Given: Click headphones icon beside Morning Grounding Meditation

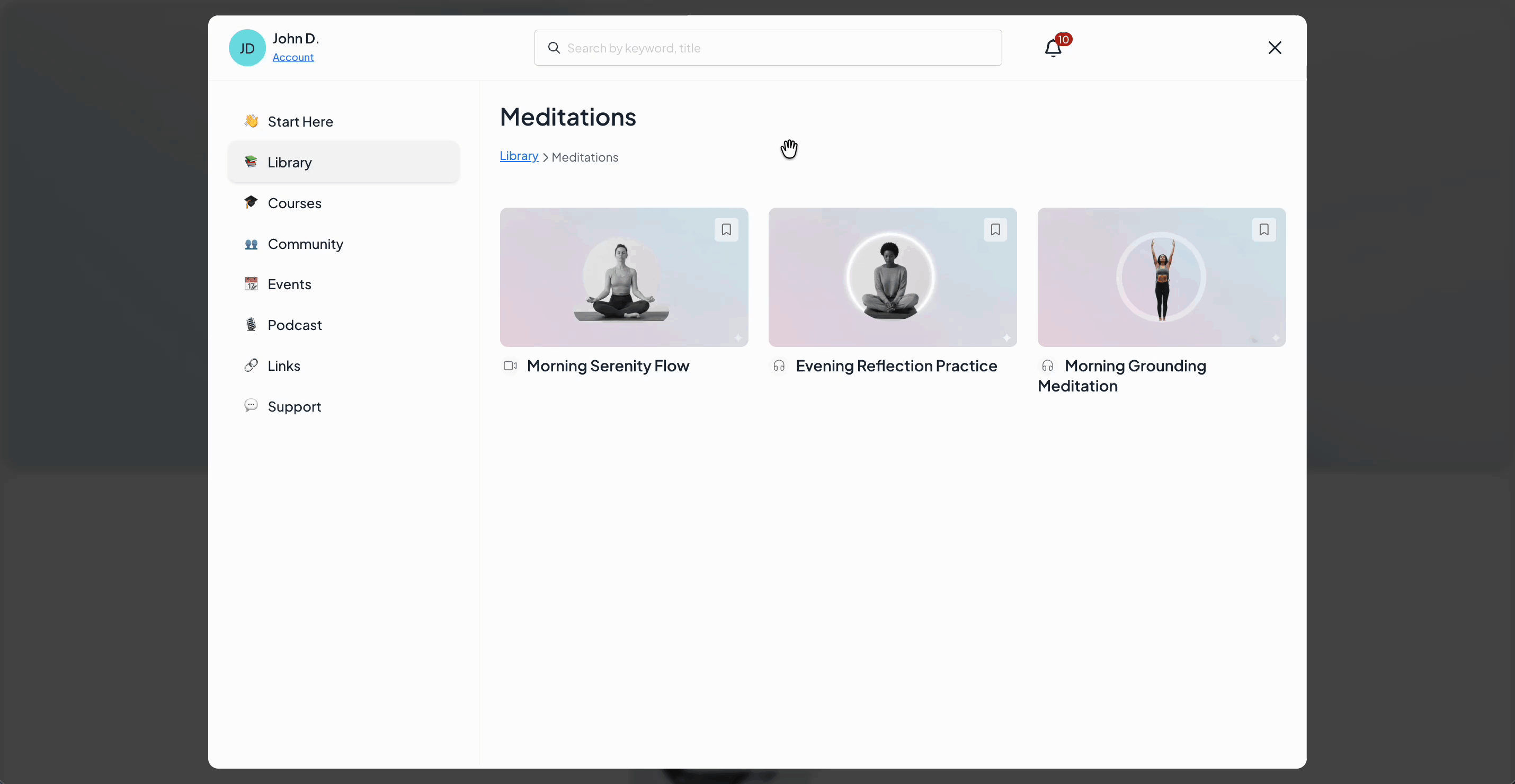Looking at the screenshot, I should [1047, 366].
